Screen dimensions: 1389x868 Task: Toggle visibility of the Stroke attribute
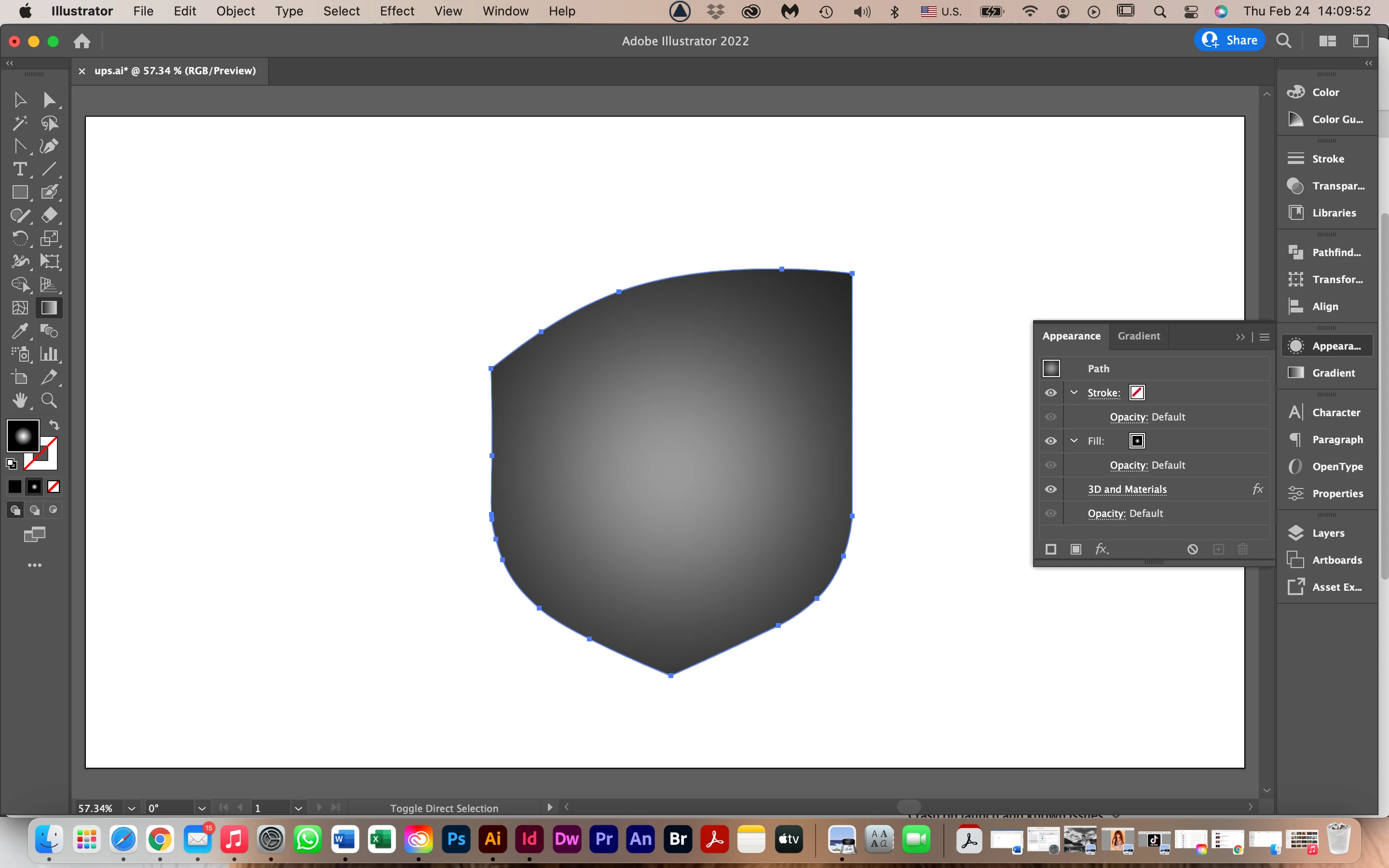tap(1050, 393)
